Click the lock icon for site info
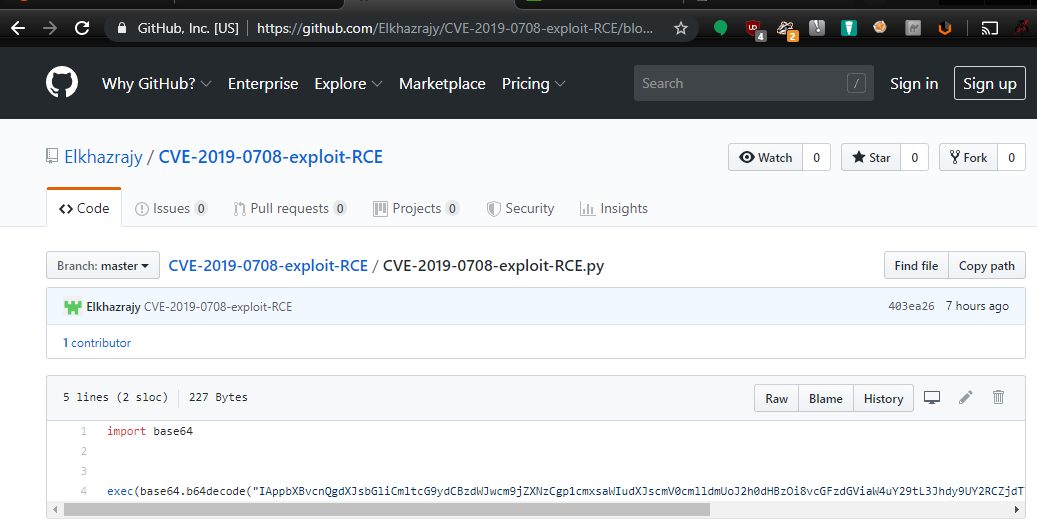This screenshot has height=529, width=1037. 122,28
